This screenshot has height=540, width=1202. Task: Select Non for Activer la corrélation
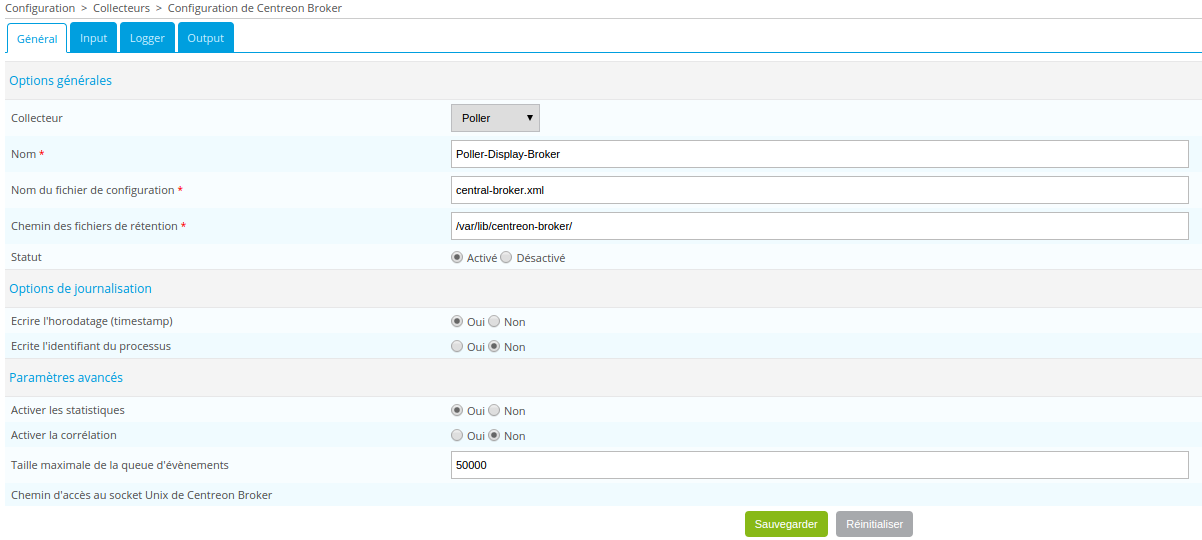point(494,435)
